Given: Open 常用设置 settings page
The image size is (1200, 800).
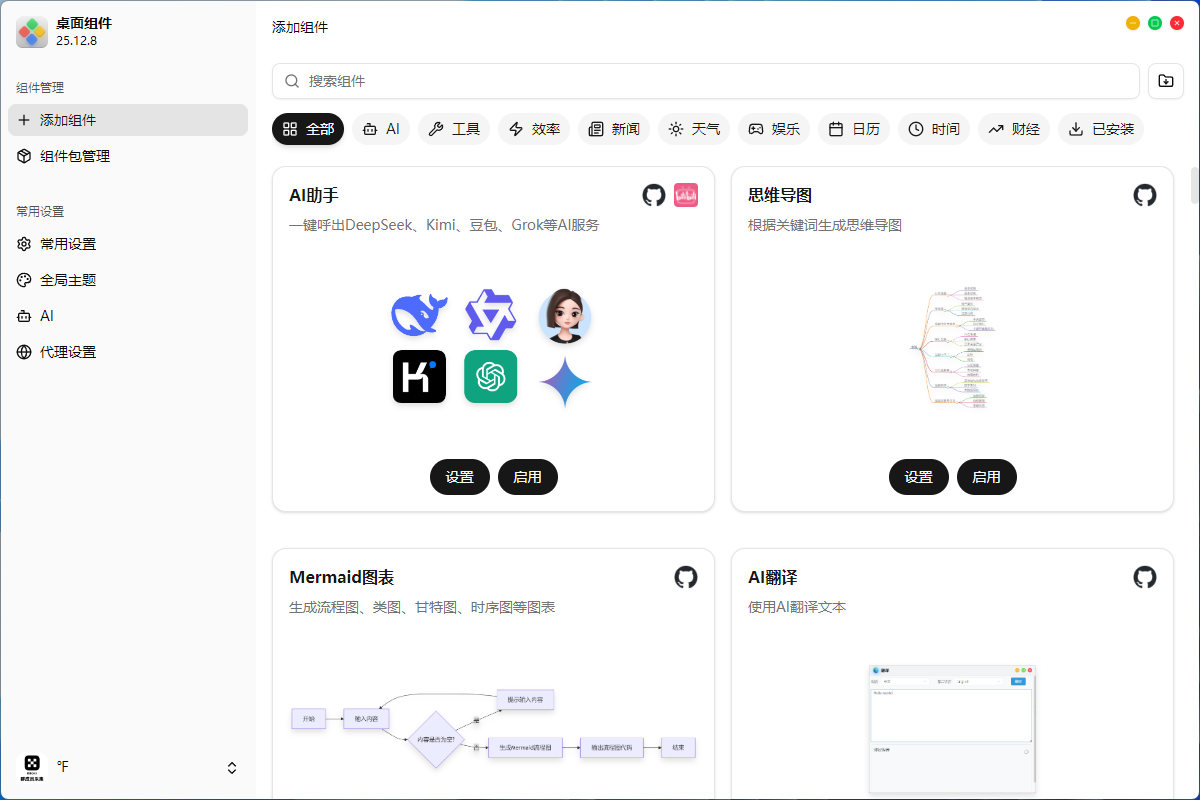Looking at the screenshot, I should point(128,244).
